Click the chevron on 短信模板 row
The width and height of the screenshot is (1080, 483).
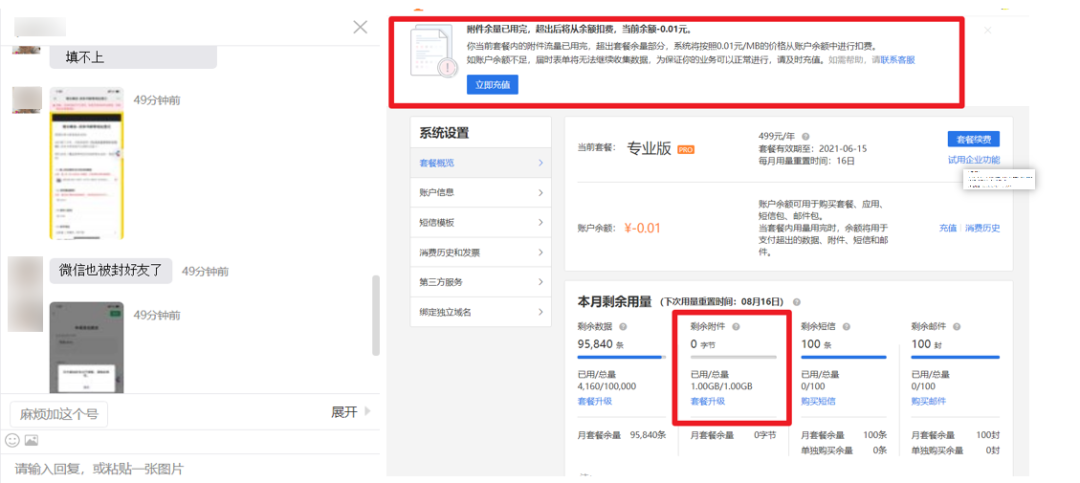click(x=540, y=223)
